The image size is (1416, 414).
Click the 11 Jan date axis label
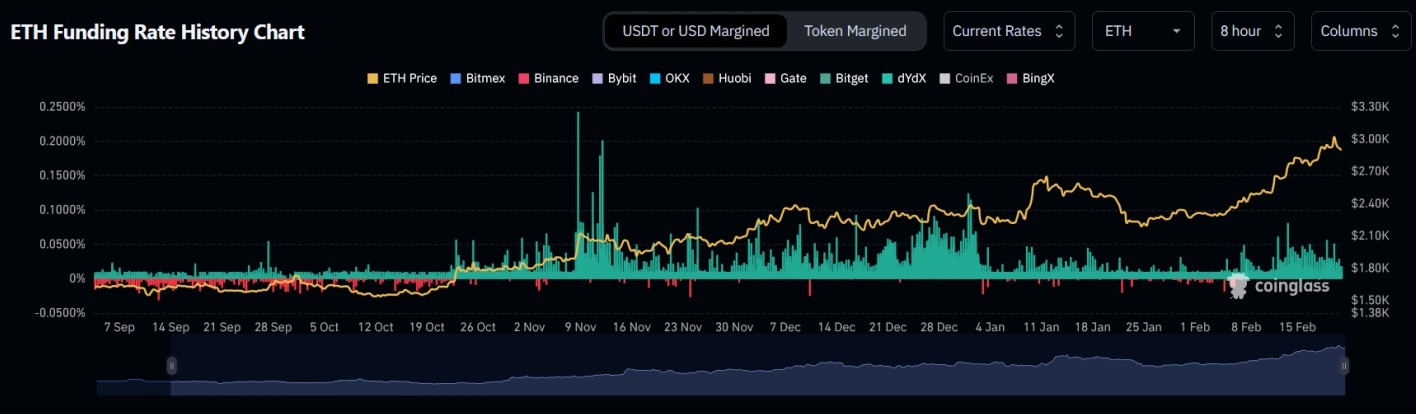(x=1041, y=327)
